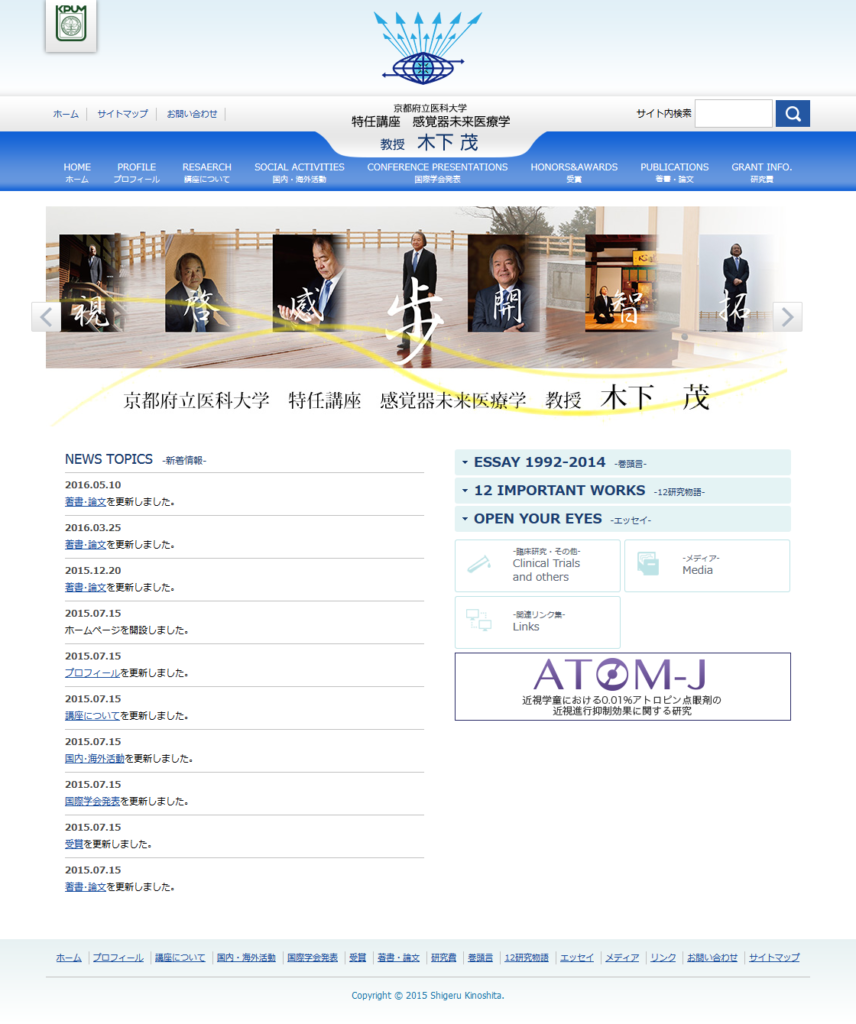Go to previous slide with left arrow
This screenshot has height=1024, width=856.
[x=45, y=317]
